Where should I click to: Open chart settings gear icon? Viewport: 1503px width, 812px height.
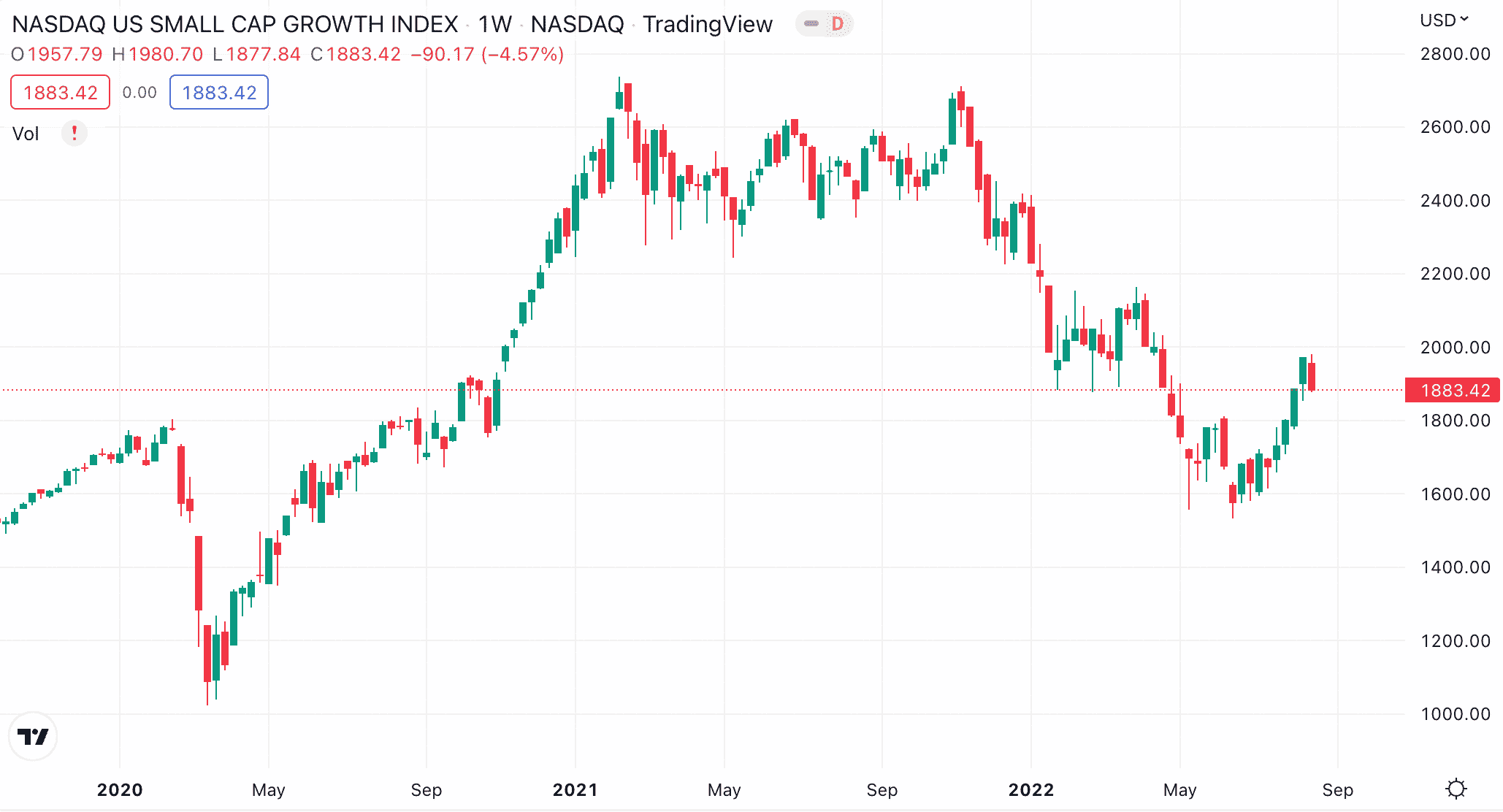click(x=1456, y=789)
